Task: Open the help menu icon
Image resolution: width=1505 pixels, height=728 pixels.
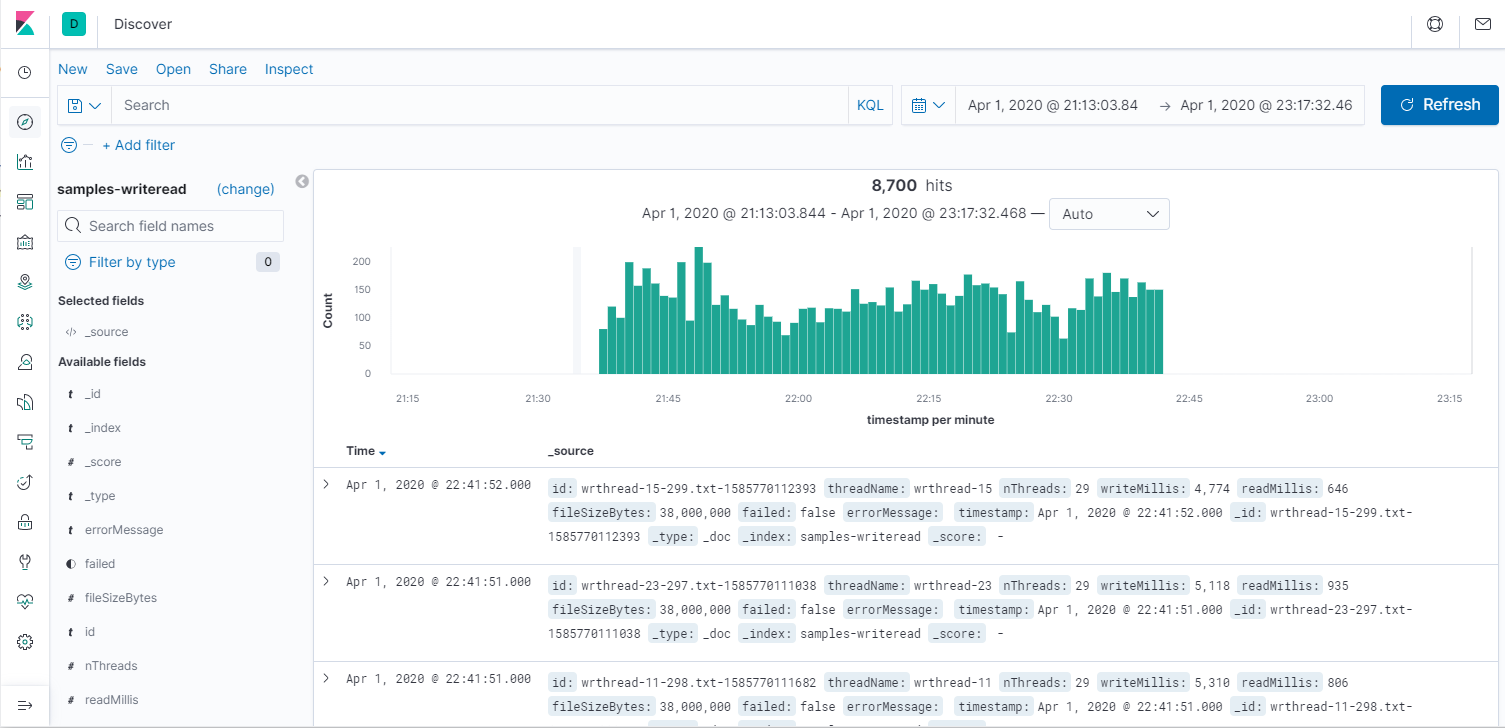Action: click(x=1435, y=24)
